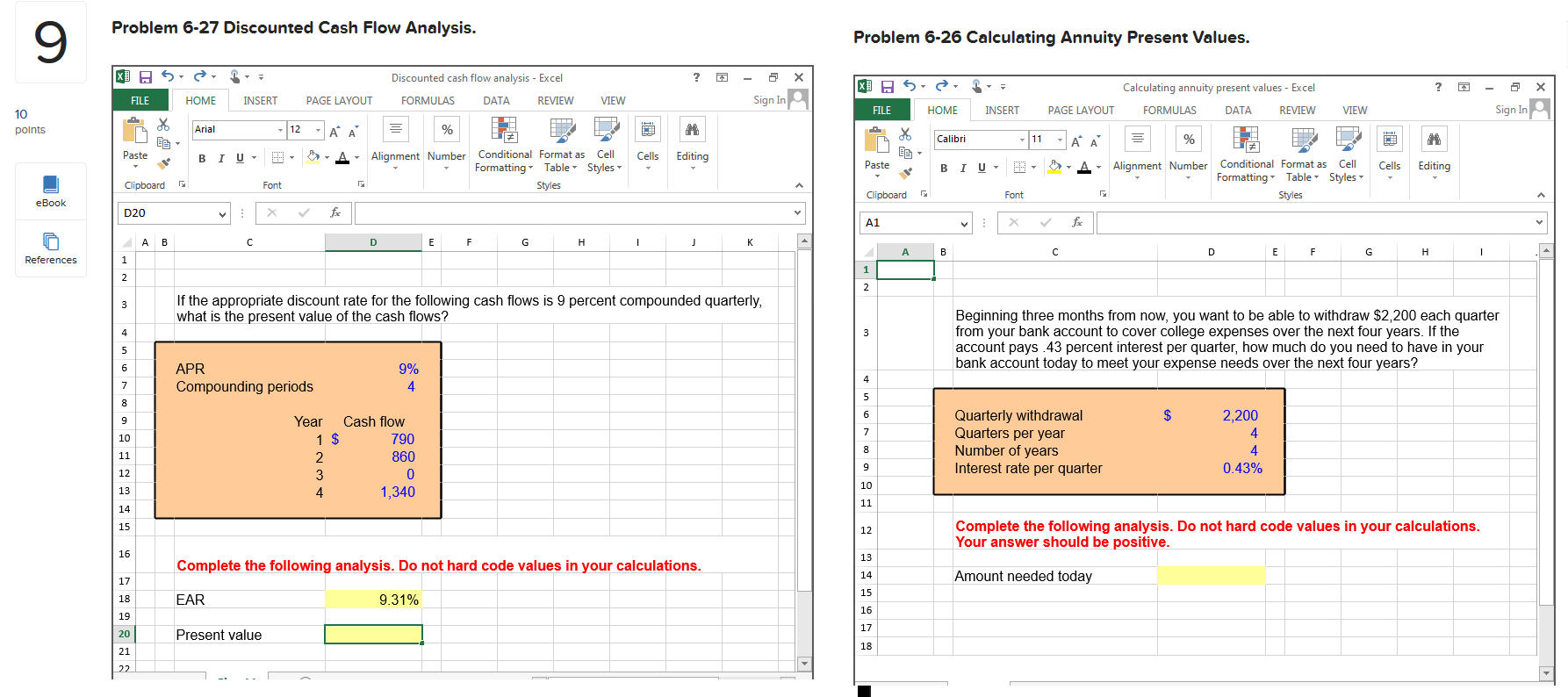This screenshot has width=1568, height=697.
Task: Open Help in the Discounted cash flow window
Action: pyautogui.click(x=696, y=77)
